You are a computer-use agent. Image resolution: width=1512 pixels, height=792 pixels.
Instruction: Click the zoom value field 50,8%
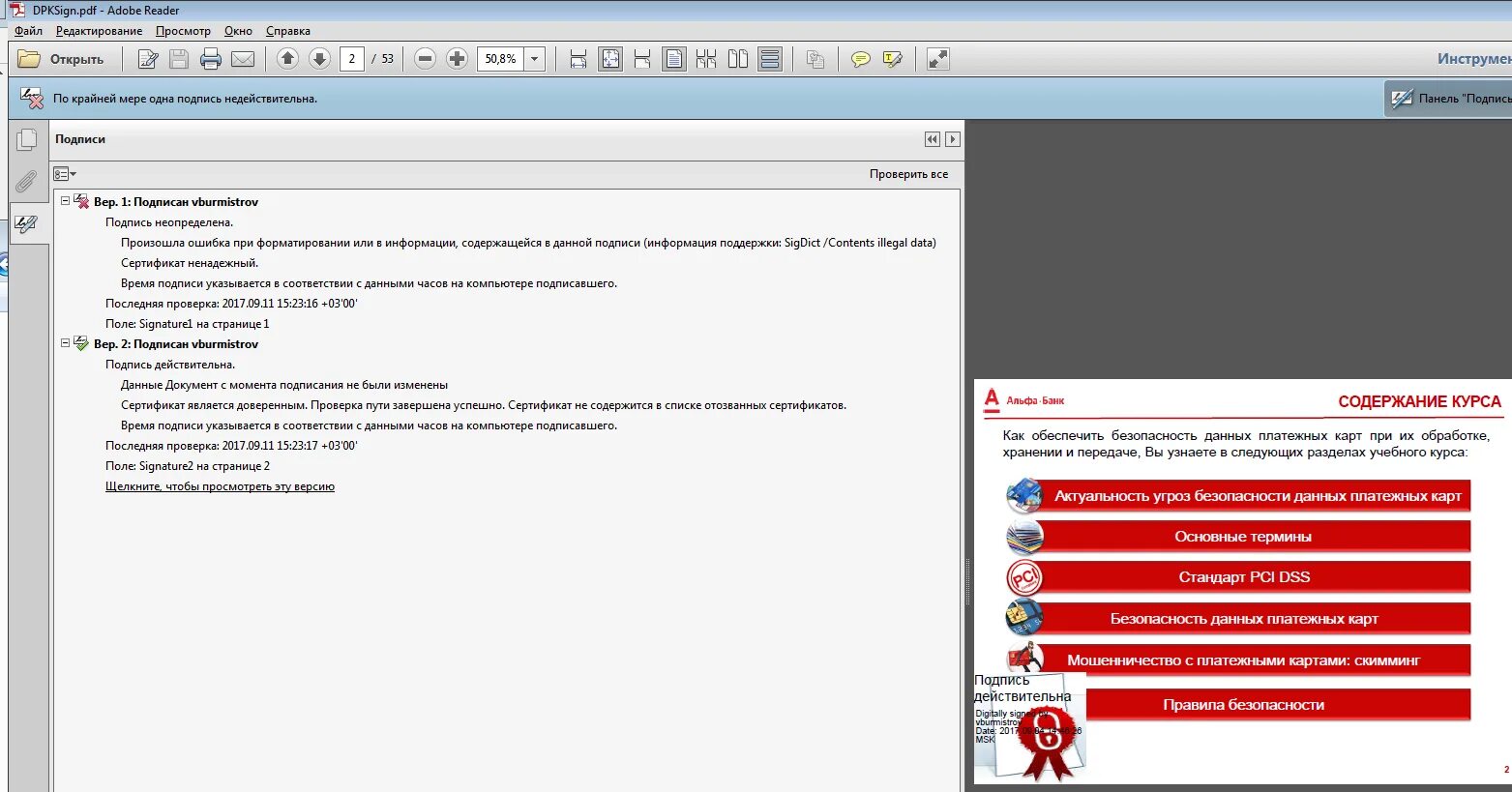(501, 59)
